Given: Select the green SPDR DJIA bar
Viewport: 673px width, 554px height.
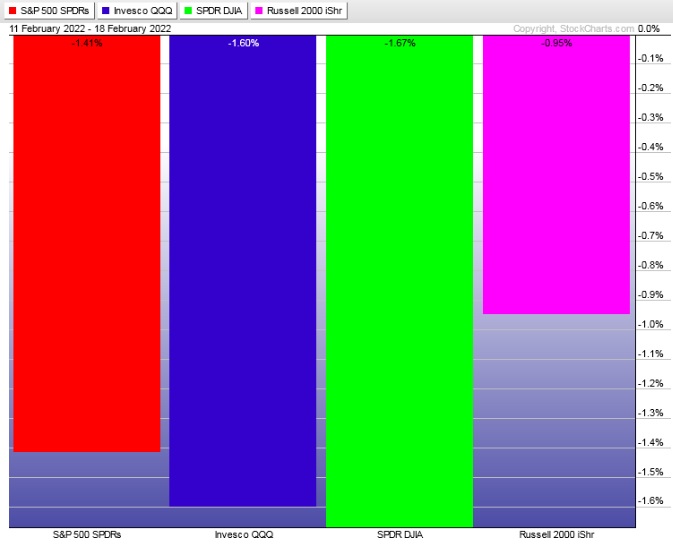Looking at the screenshot, I should point(399,282).
